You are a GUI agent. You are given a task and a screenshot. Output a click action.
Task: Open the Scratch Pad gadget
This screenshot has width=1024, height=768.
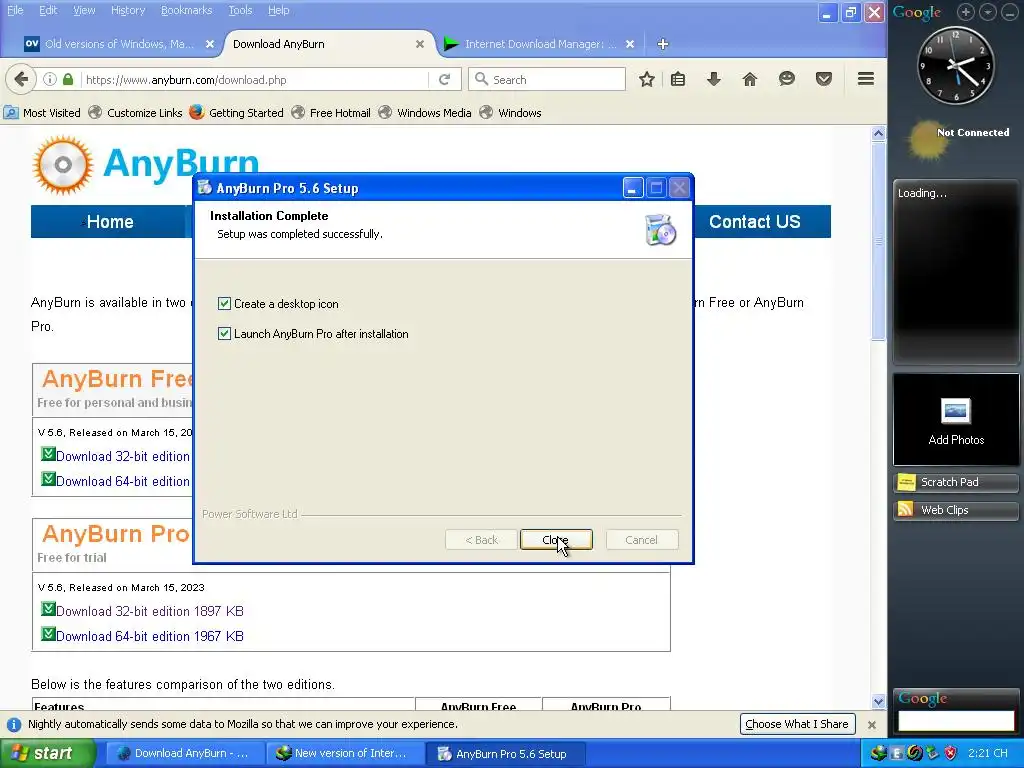point(956,482)
